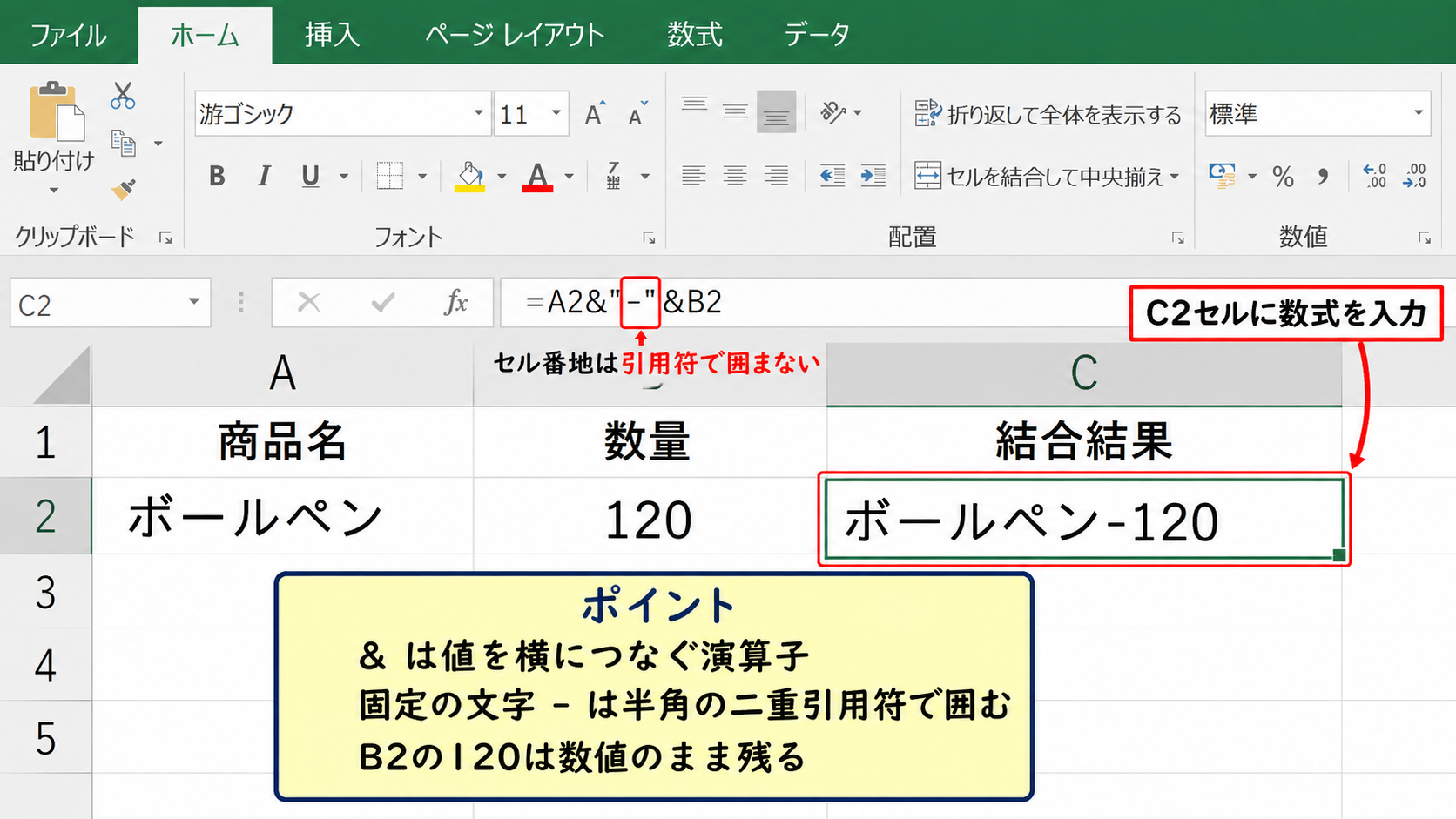The width and height of the screenshot is (1456, 819).
Task: Click the Paste clipboard icon
Action: click(56, 111)
